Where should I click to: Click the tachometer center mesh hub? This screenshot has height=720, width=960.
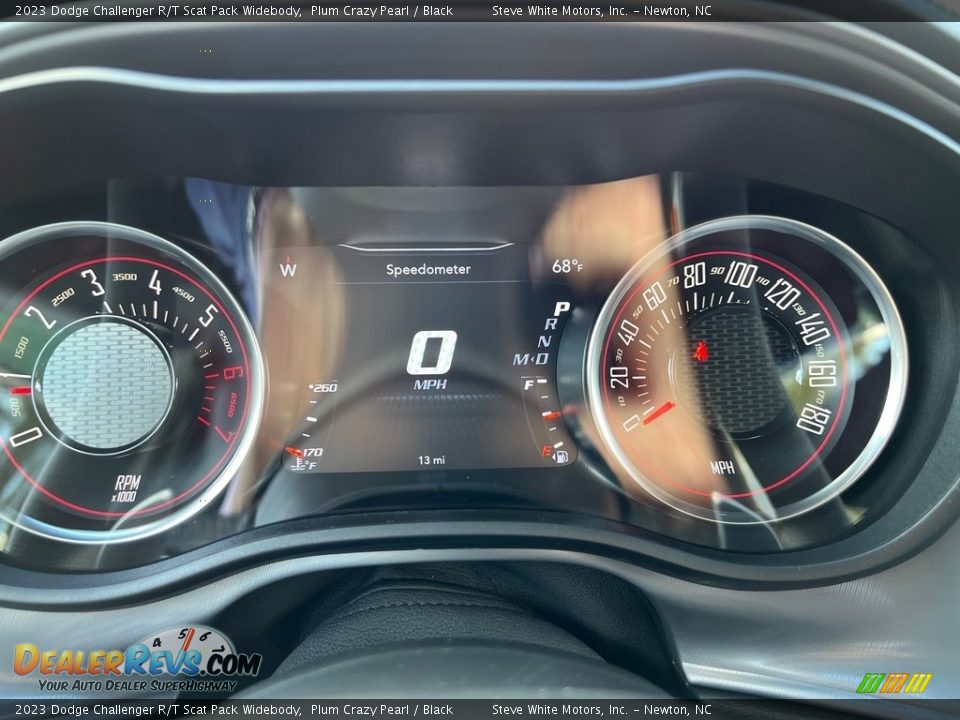tap(106, 384)
